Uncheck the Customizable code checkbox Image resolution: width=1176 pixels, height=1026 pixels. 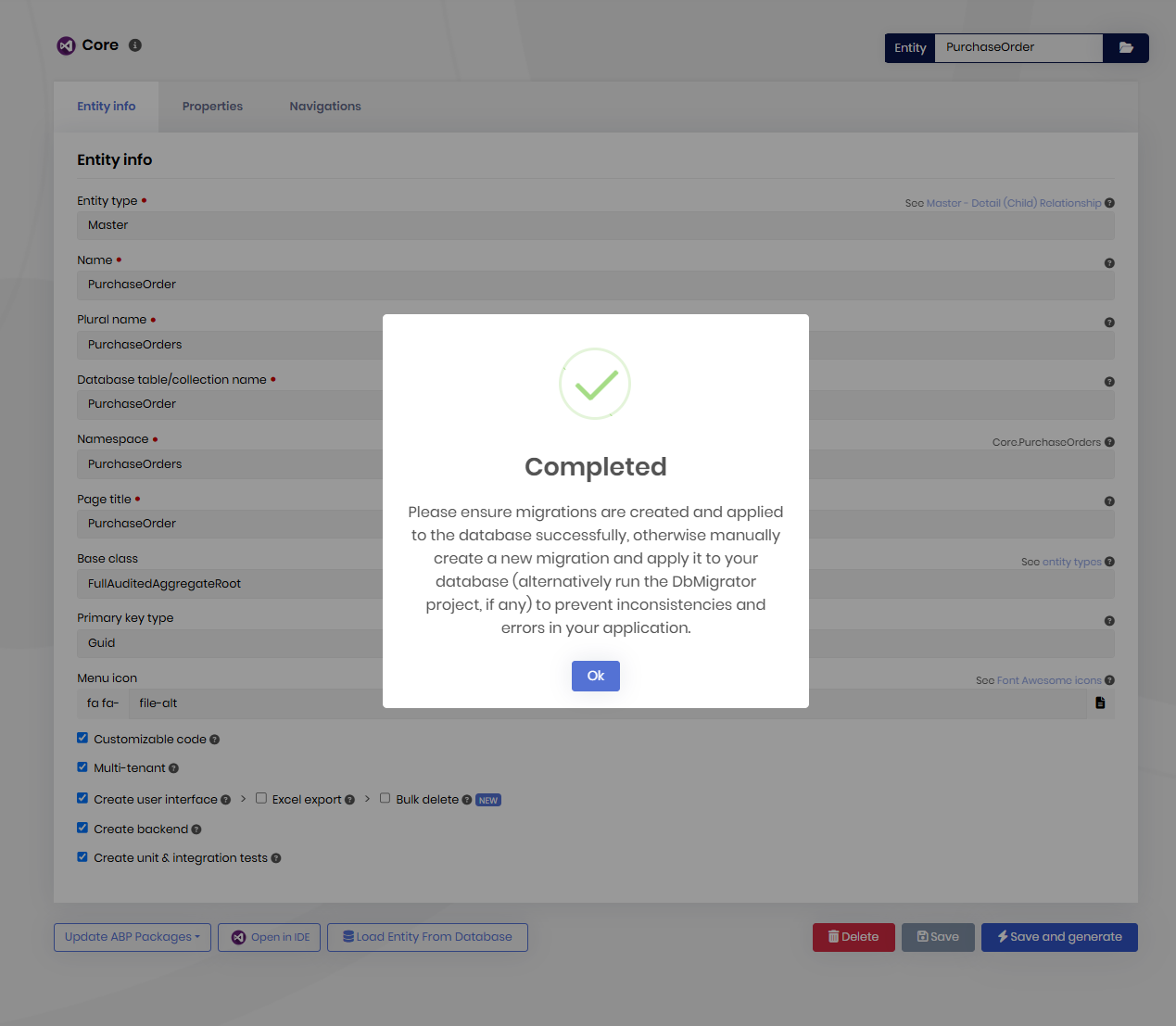tap(82, 739)
